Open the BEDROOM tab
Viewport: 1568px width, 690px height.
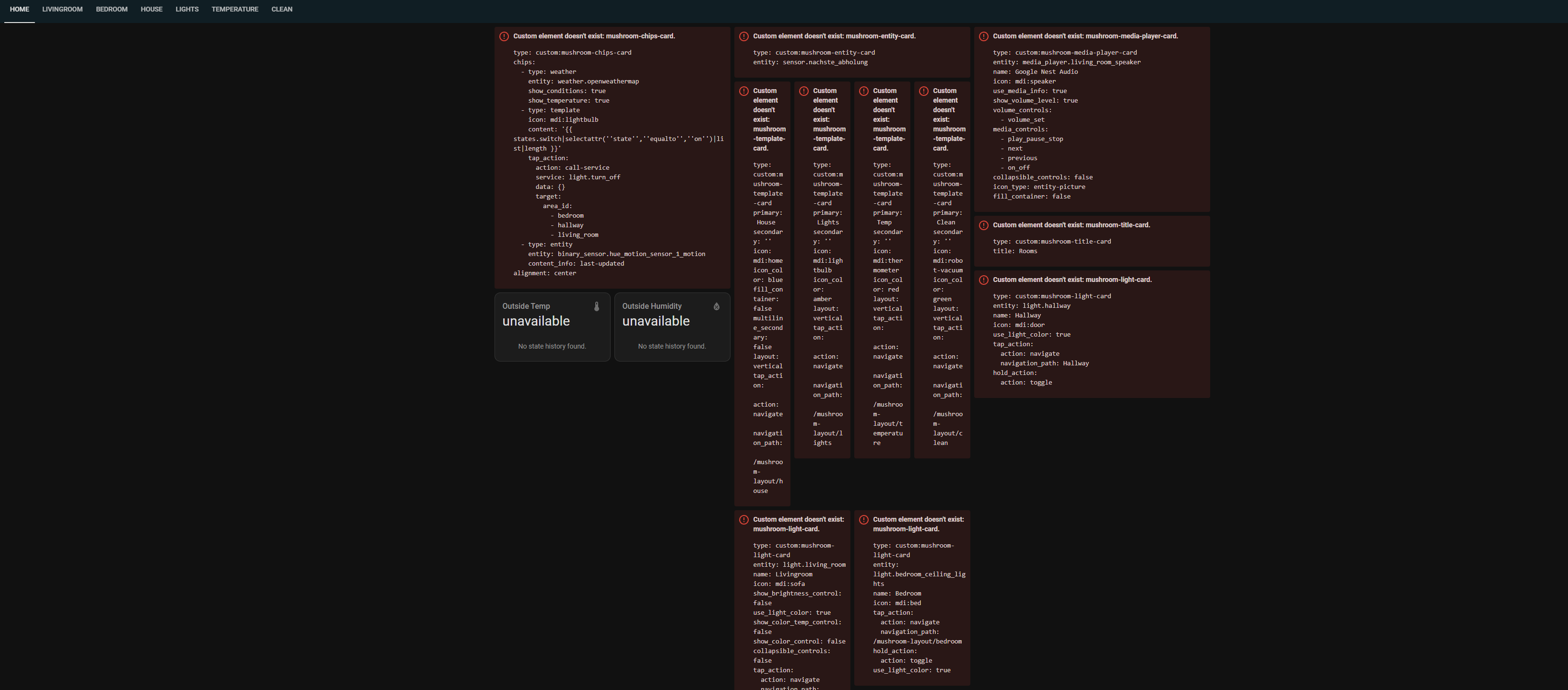(x=111, y=10)
